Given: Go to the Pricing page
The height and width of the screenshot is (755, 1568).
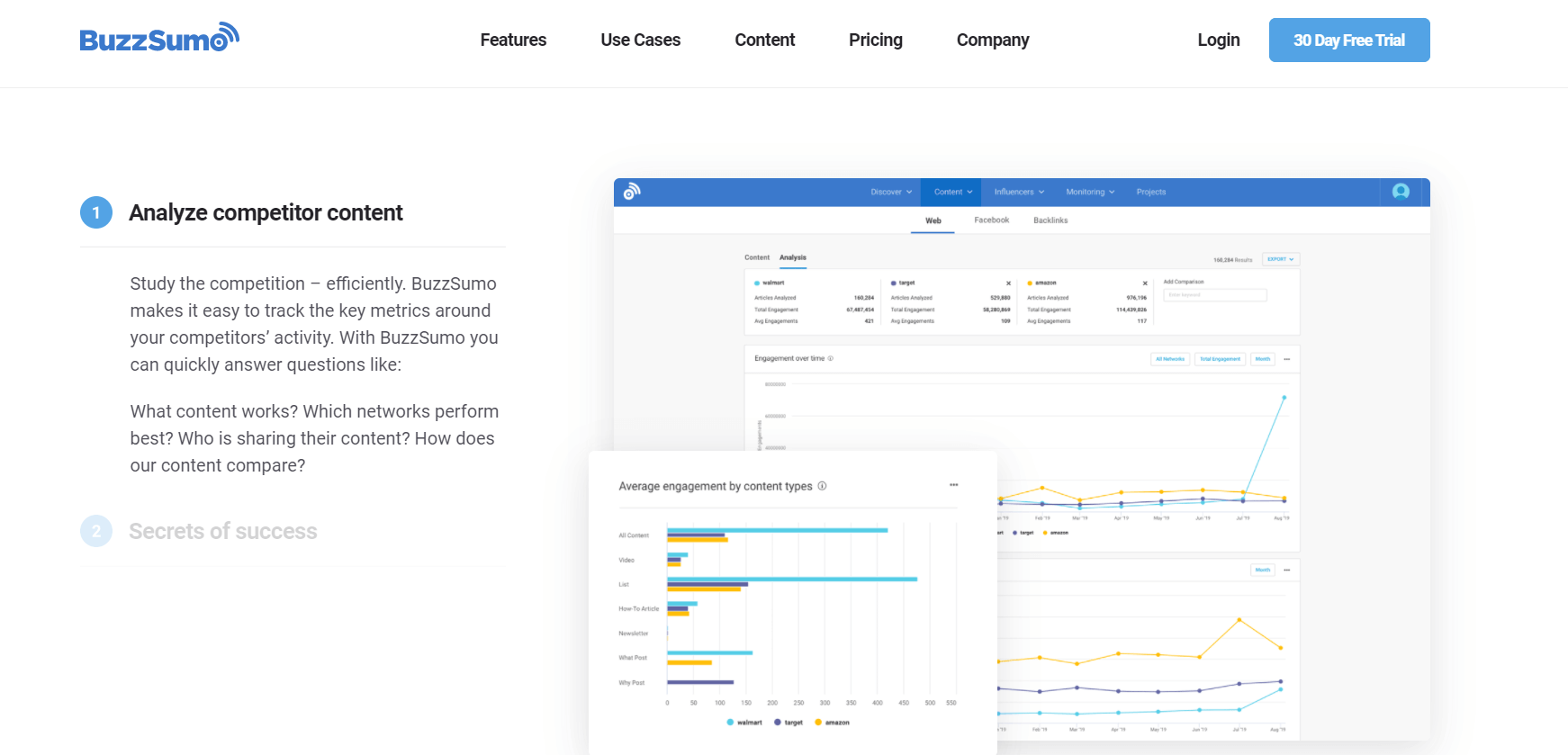Looking at the screenshot, I should point(875,40).
